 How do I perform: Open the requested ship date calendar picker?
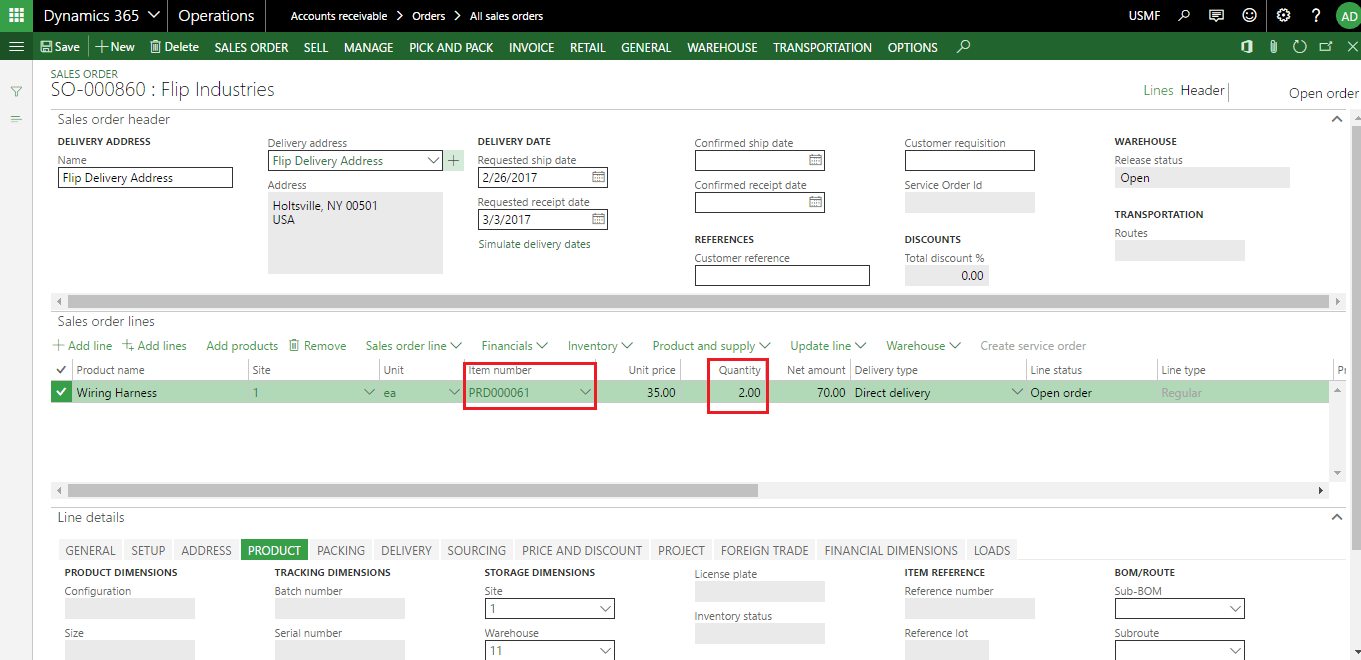coord(600,177)
